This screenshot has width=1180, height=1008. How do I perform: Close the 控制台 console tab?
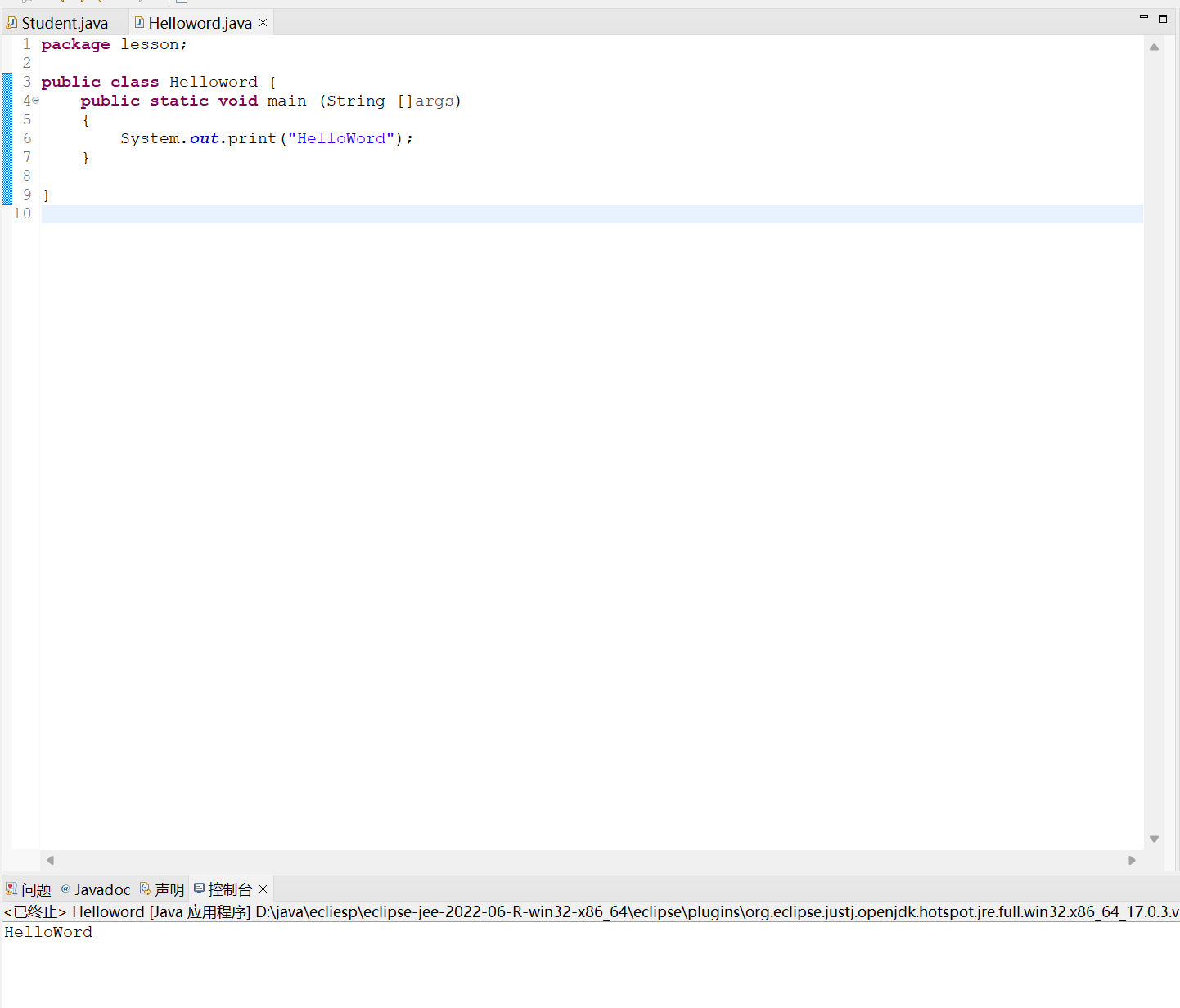click(263, 889)
